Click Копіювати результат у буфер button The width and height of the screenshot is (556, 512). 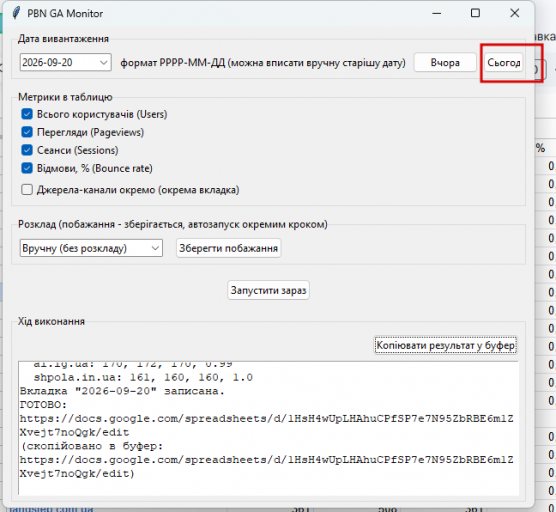coord(445,345)
